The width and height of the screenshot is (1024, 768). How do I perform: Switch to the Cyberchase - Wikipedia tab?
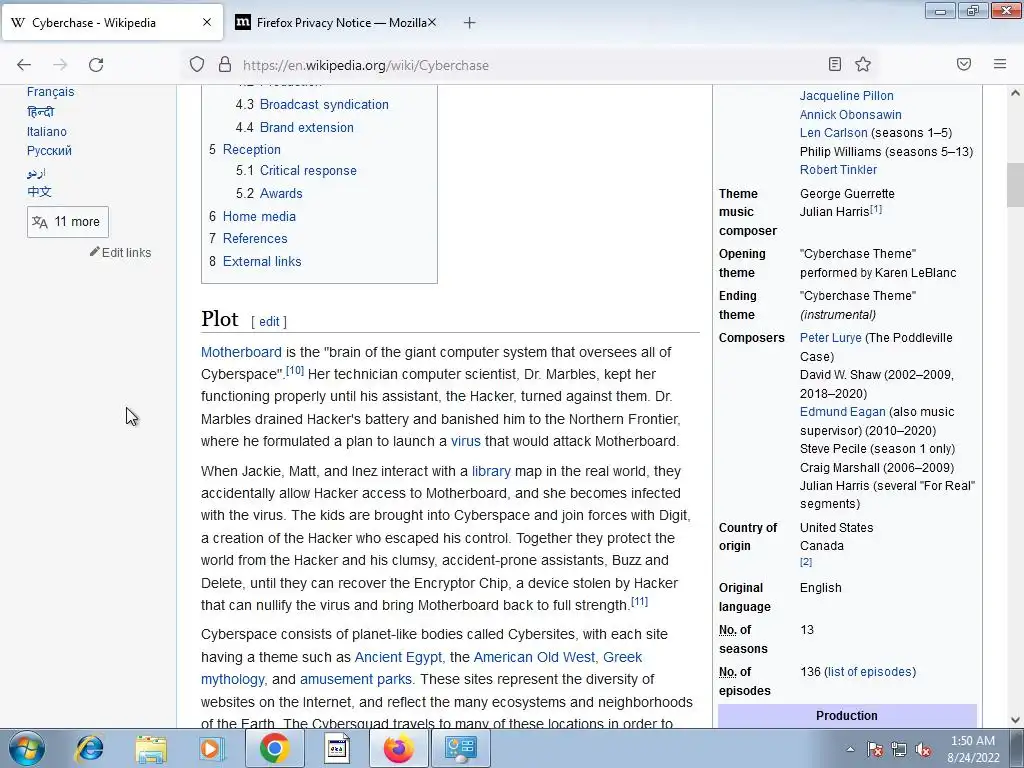click(x=112, y=23)
